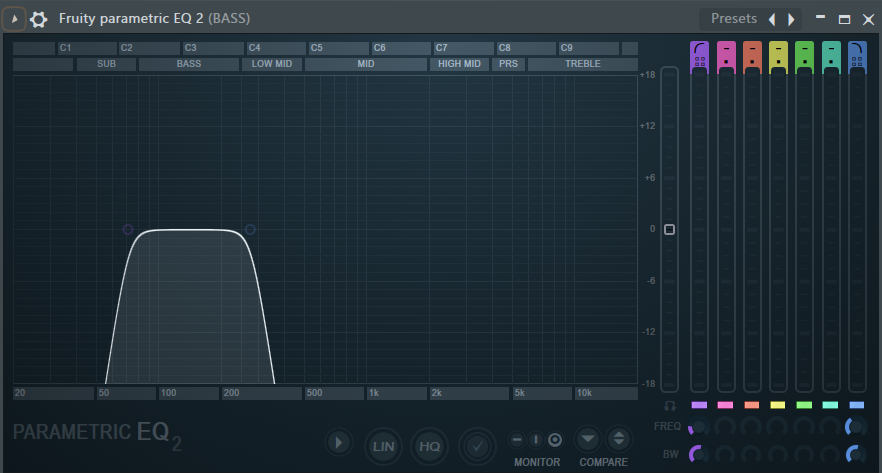Screen dimensions: 882x473
Task: Click the blue band 7 gain slider
Action: pos(857,231)
